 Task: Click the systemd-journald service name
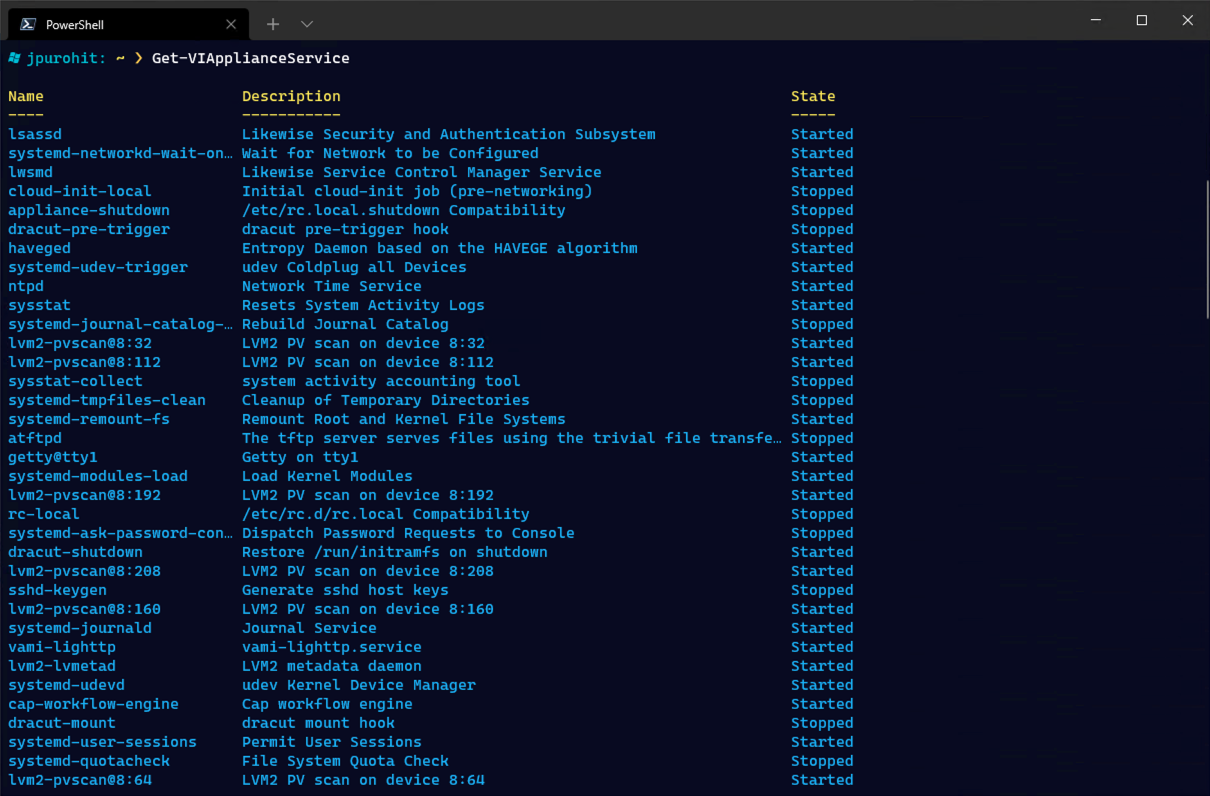(80, 628)
